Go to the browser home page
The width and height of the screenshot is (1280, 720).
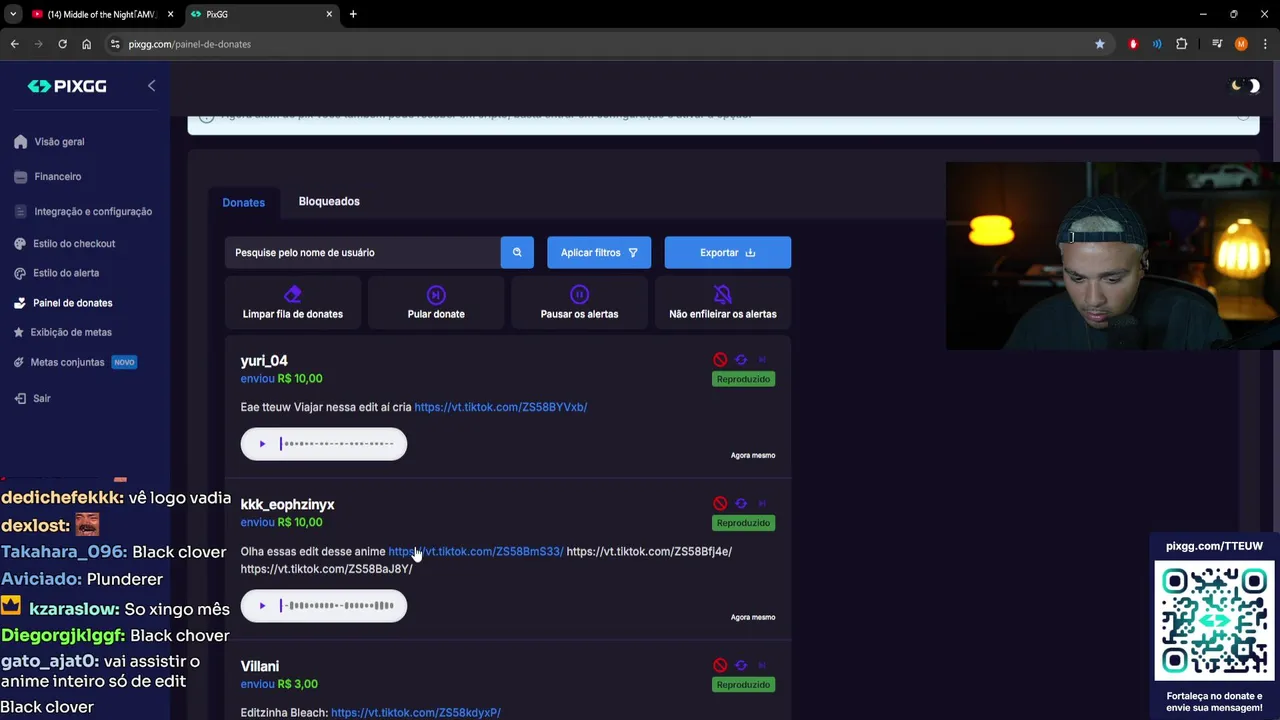86,44
